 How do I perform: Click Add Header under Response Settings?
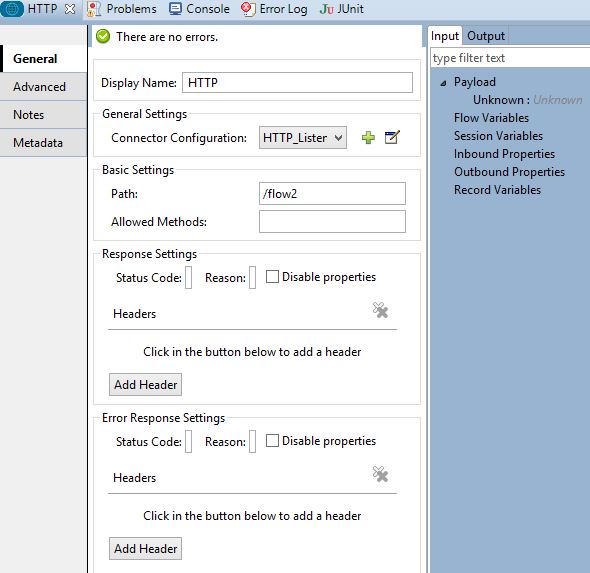(145, 385)
